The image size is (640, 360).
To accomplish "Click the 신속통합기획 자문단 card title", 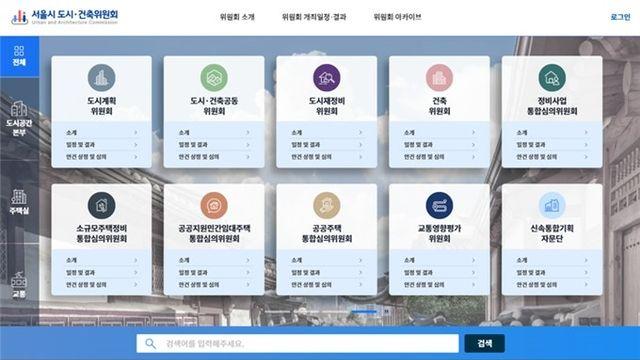I will [552, 233].
